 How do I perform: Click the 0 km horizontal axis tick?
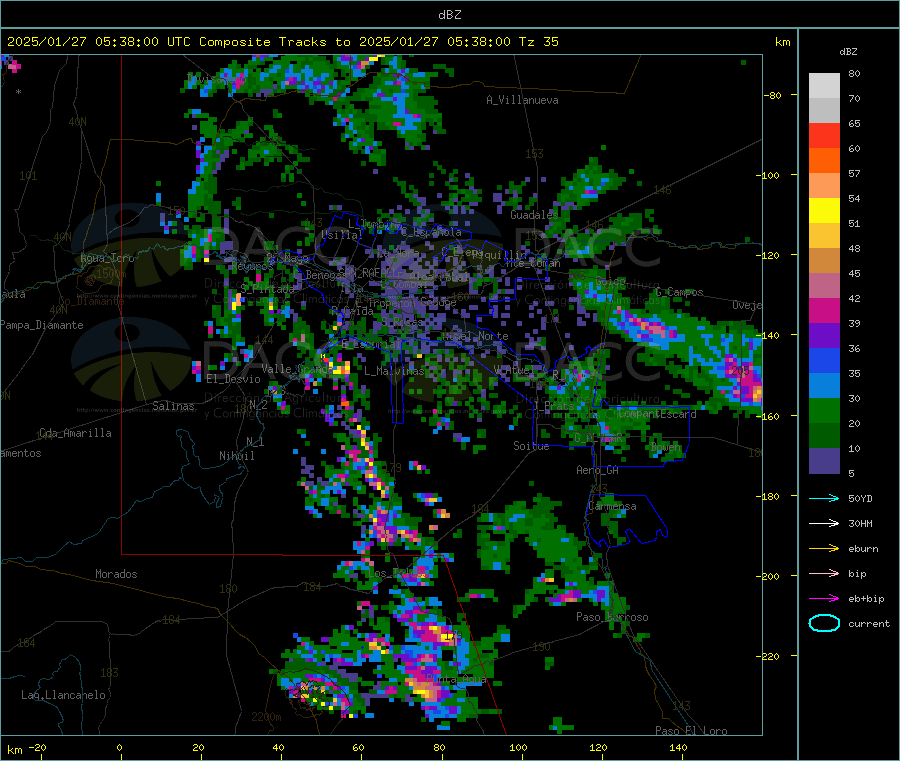click(119, 747)
